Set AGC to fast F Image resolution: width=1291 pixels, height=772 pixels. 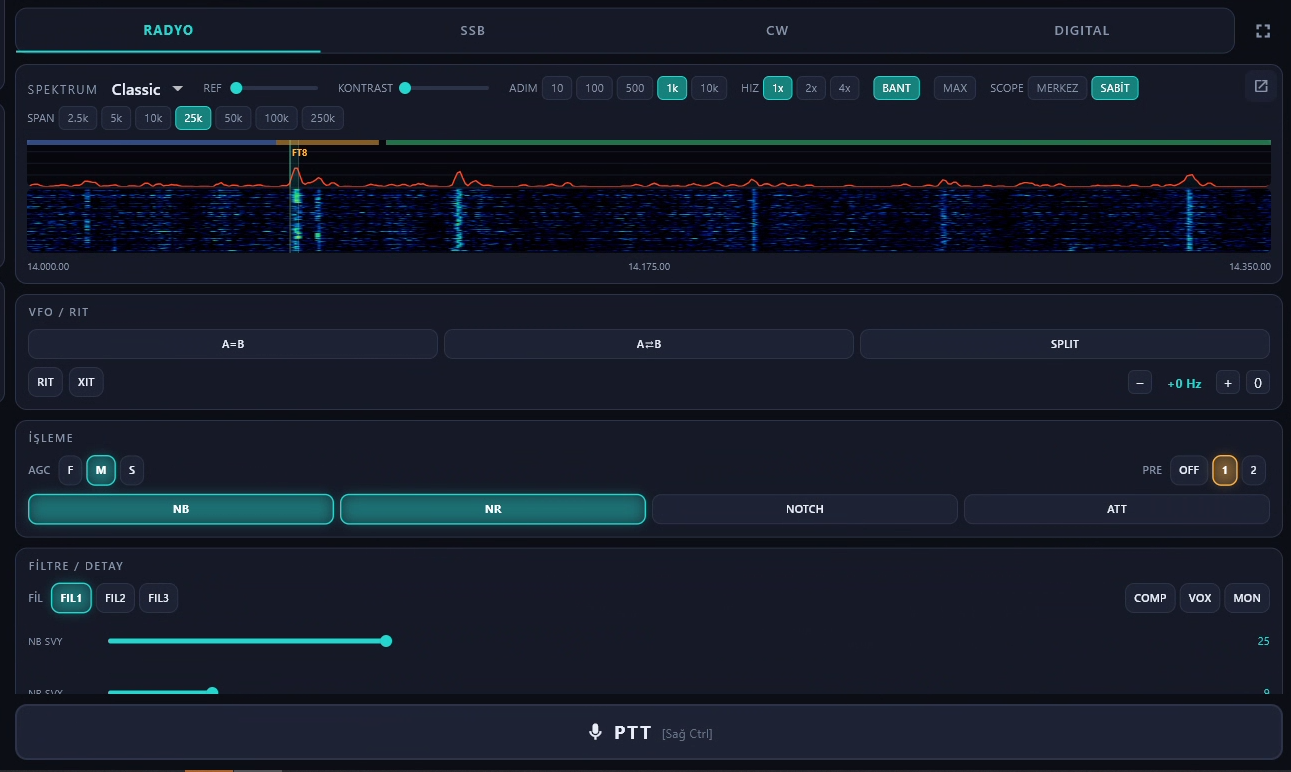[70, 470]
